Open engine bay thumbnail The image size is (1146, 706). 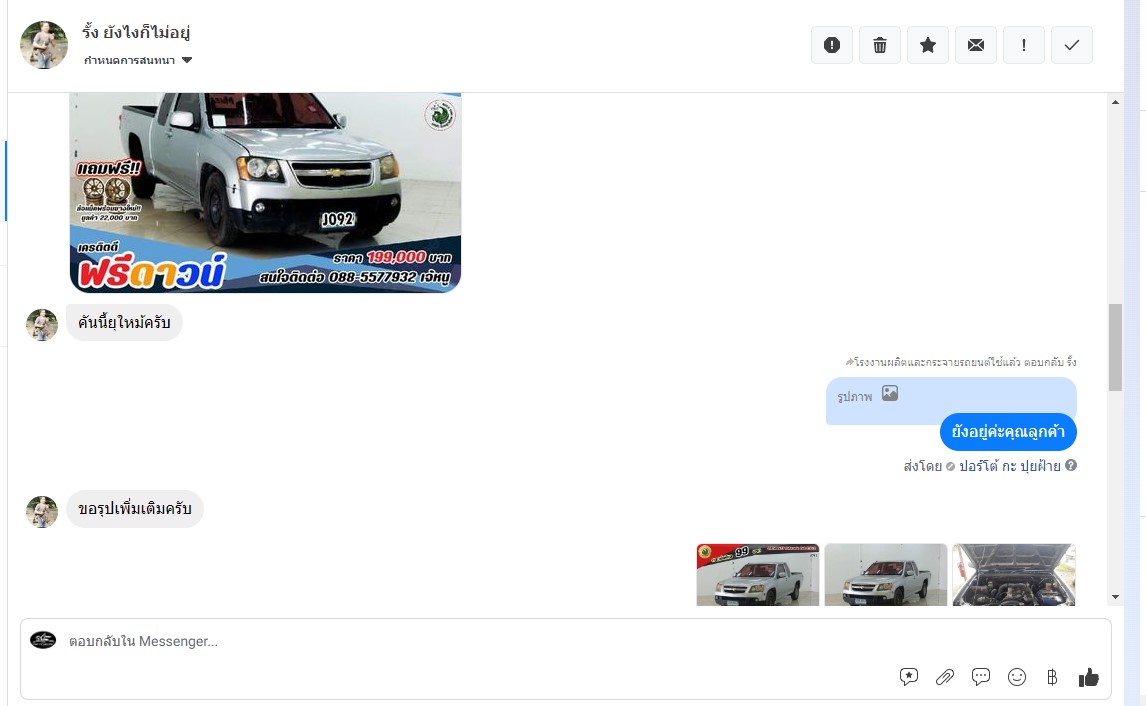point(1014,574)
